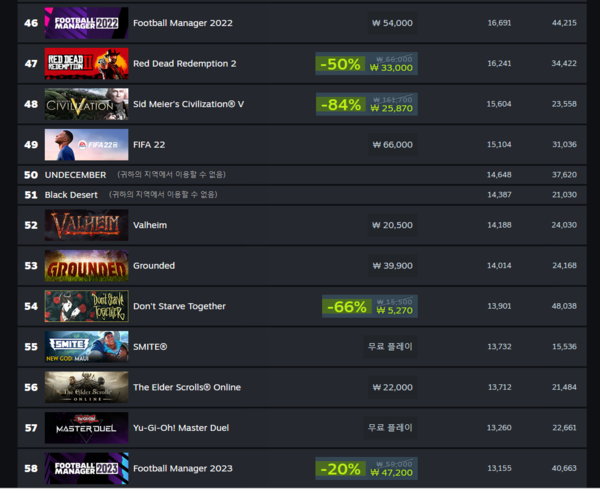Click the SMITE game banner thumbnail
600x489 pixels.
tap(86, 347)
